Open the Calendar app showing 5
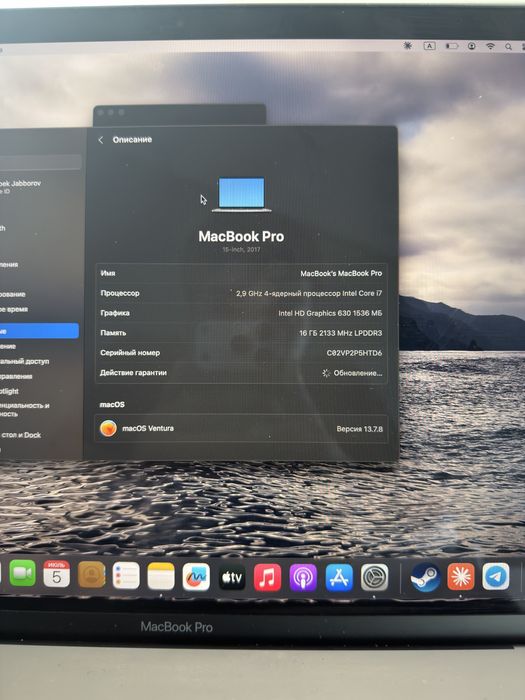 (x=57, y=574)
